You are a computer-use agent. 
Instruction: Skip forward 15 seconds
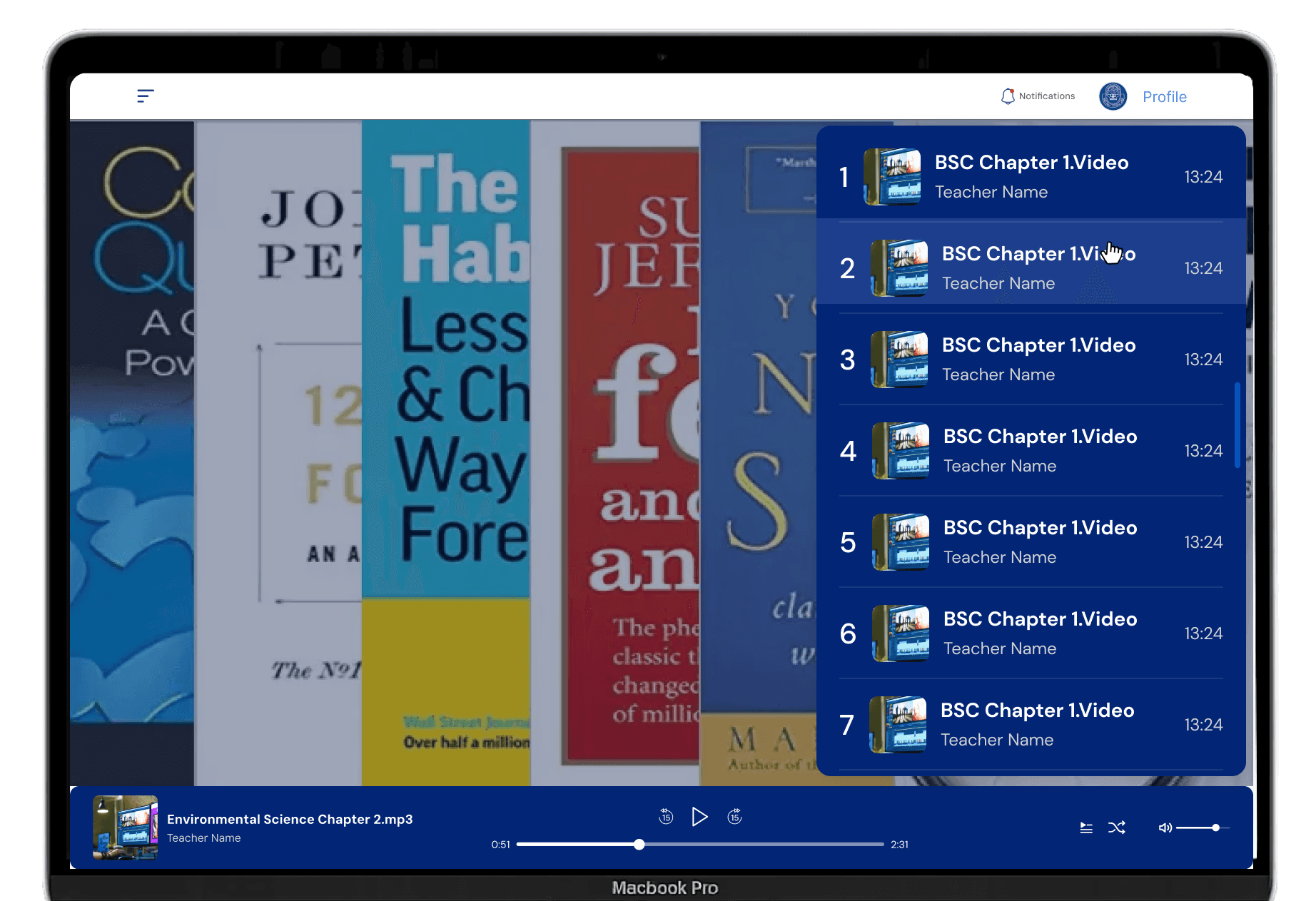click(x=734, y=817)
